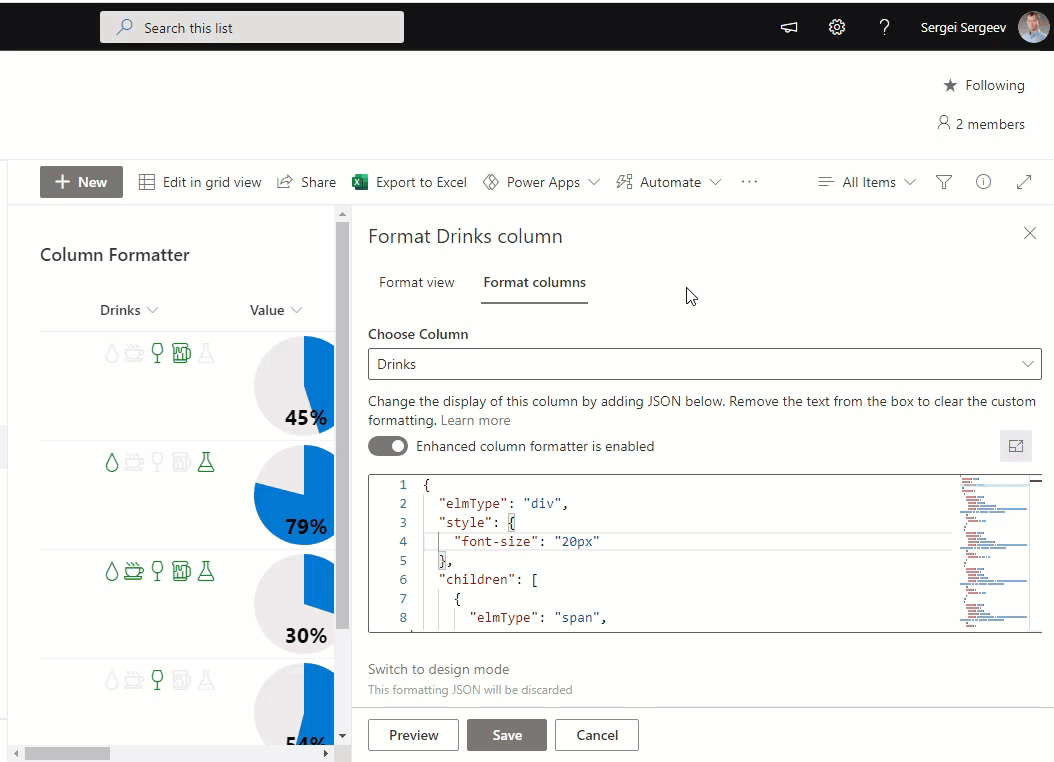This screenshot has height=762, width=1054.
Task: Switch to the Format view tab
Action: (416, 283)
